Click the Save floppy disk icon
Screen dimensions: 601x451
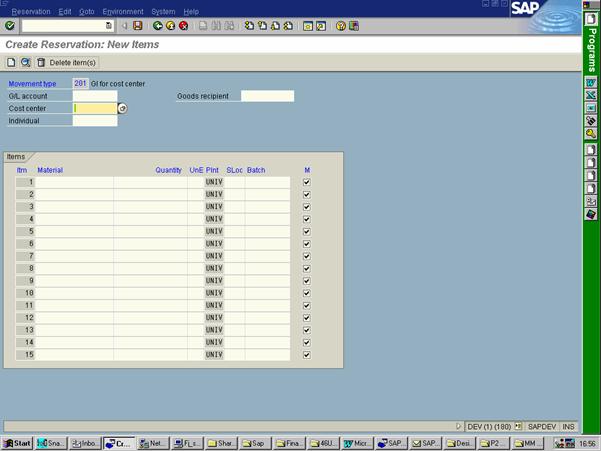(x=138, y=26)
